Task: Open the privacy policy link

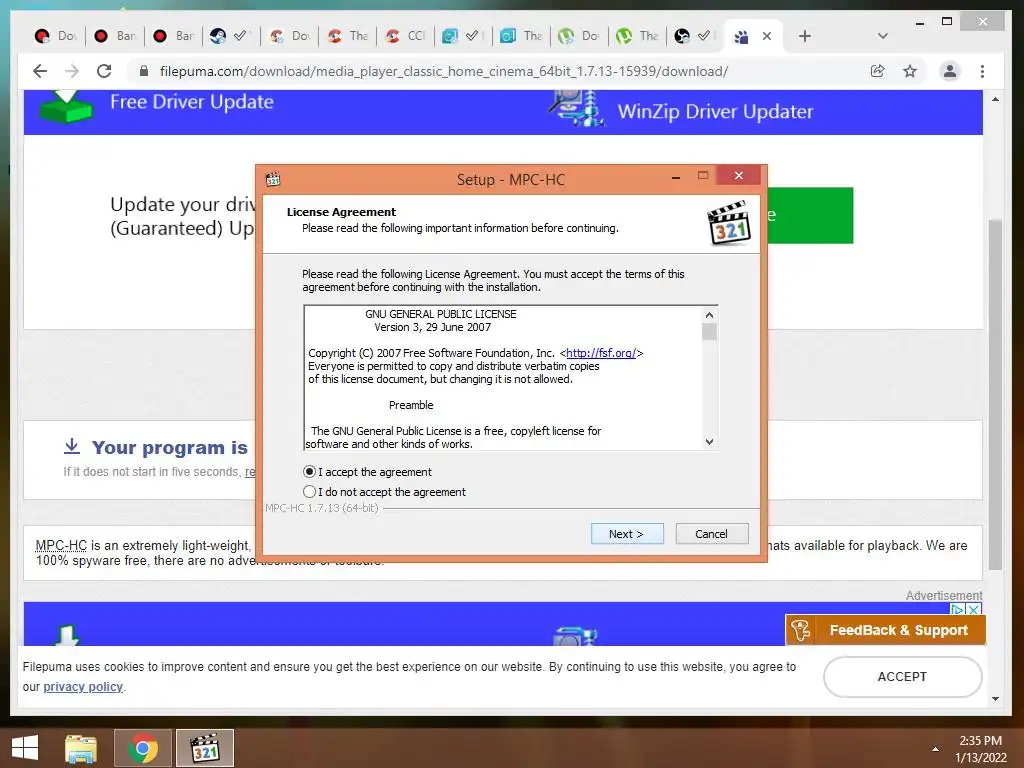Action: pyautogui.click(x=83, y=687)
